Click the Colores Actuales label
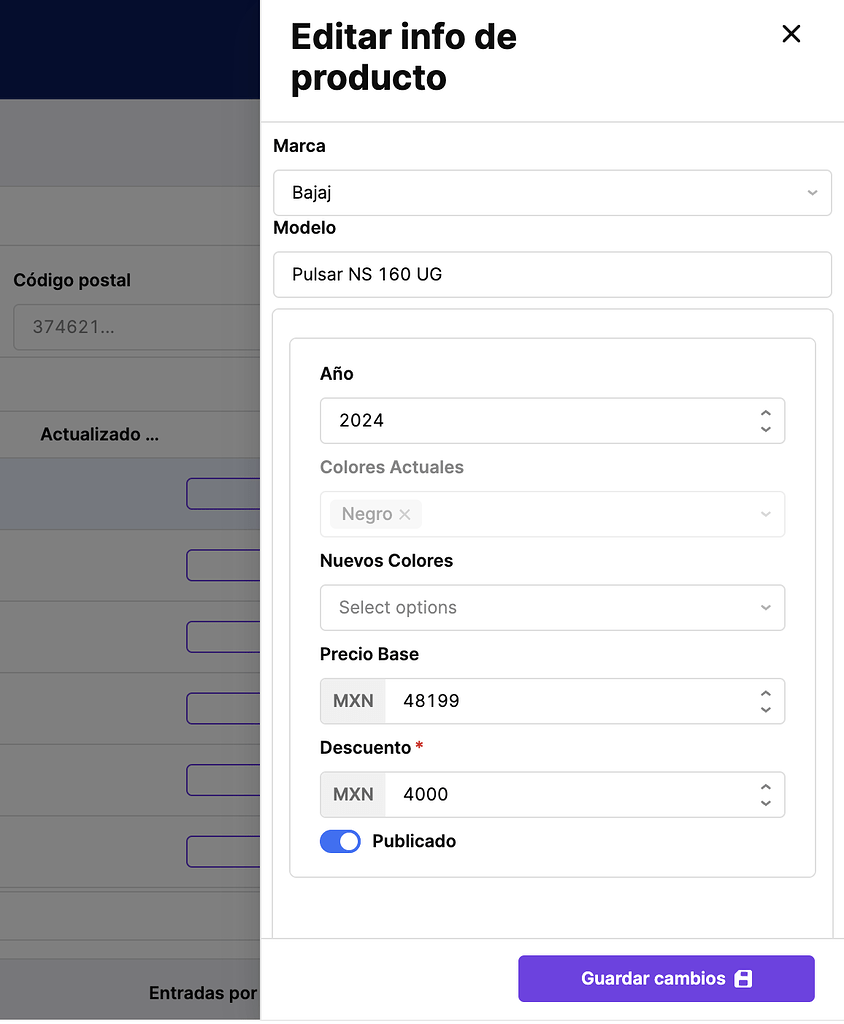844x1024 pixels. click(392, 467)
